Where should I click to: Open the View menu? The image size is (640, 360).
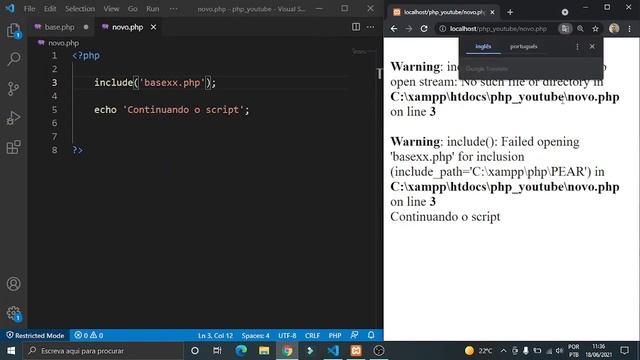[x=111, y=9]
